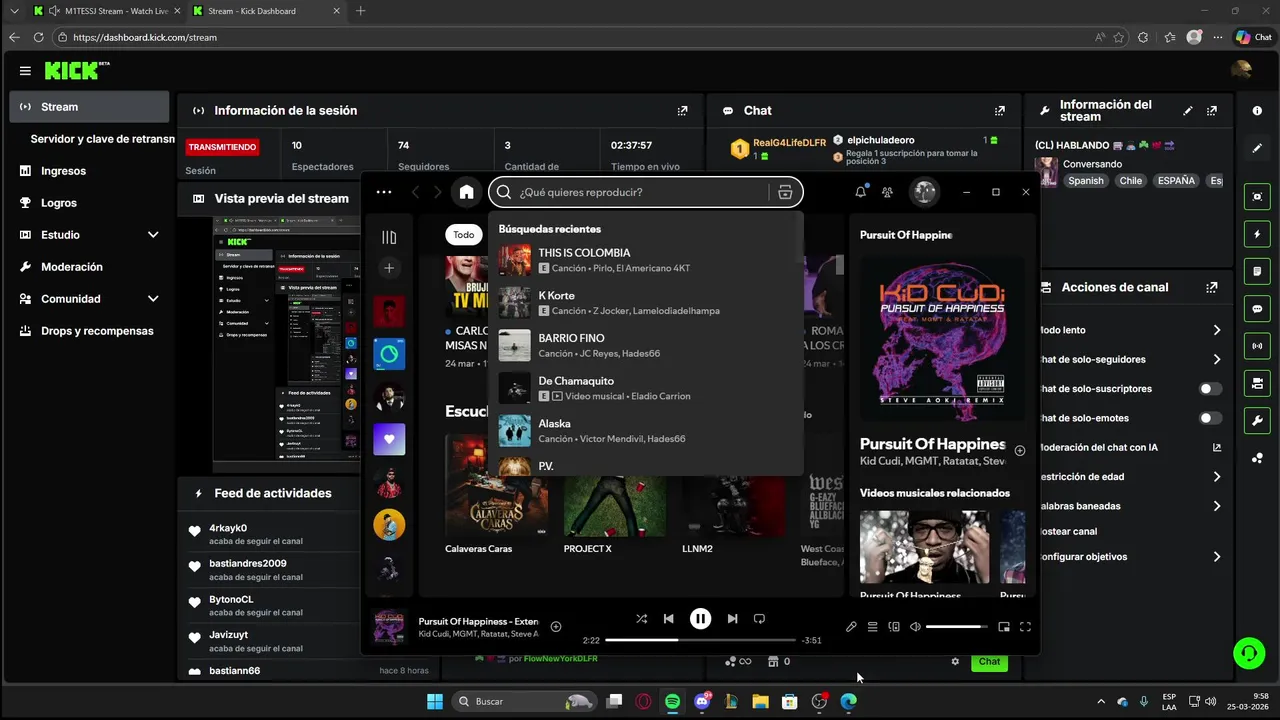Add Pursuit Of Happiness from Now Playing panel
This screenshot has height=720, width=1280.
click(1020, 451)
